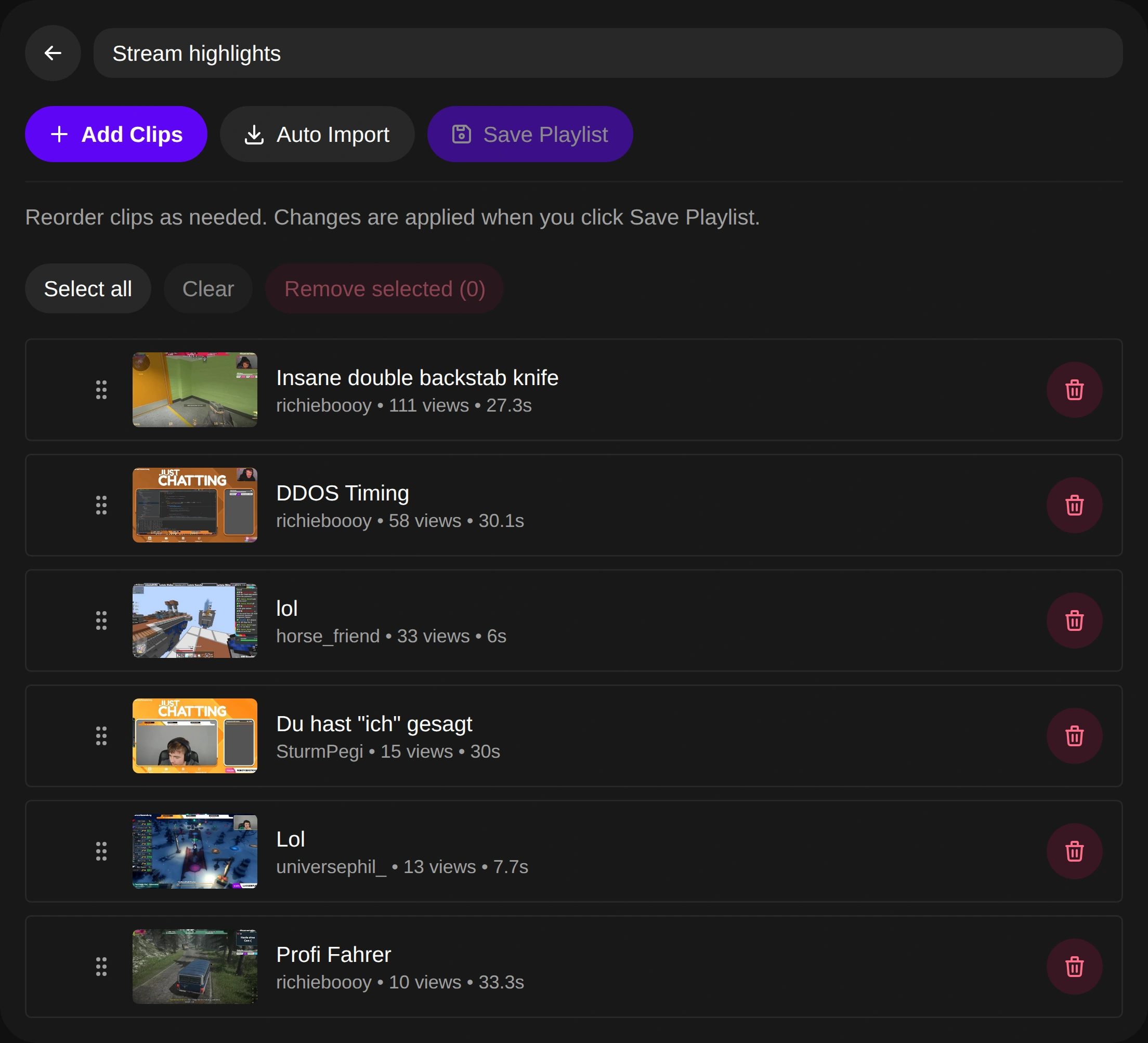
Task: Open the Profi Fahrer thumbnail
Action: point(195,967)
